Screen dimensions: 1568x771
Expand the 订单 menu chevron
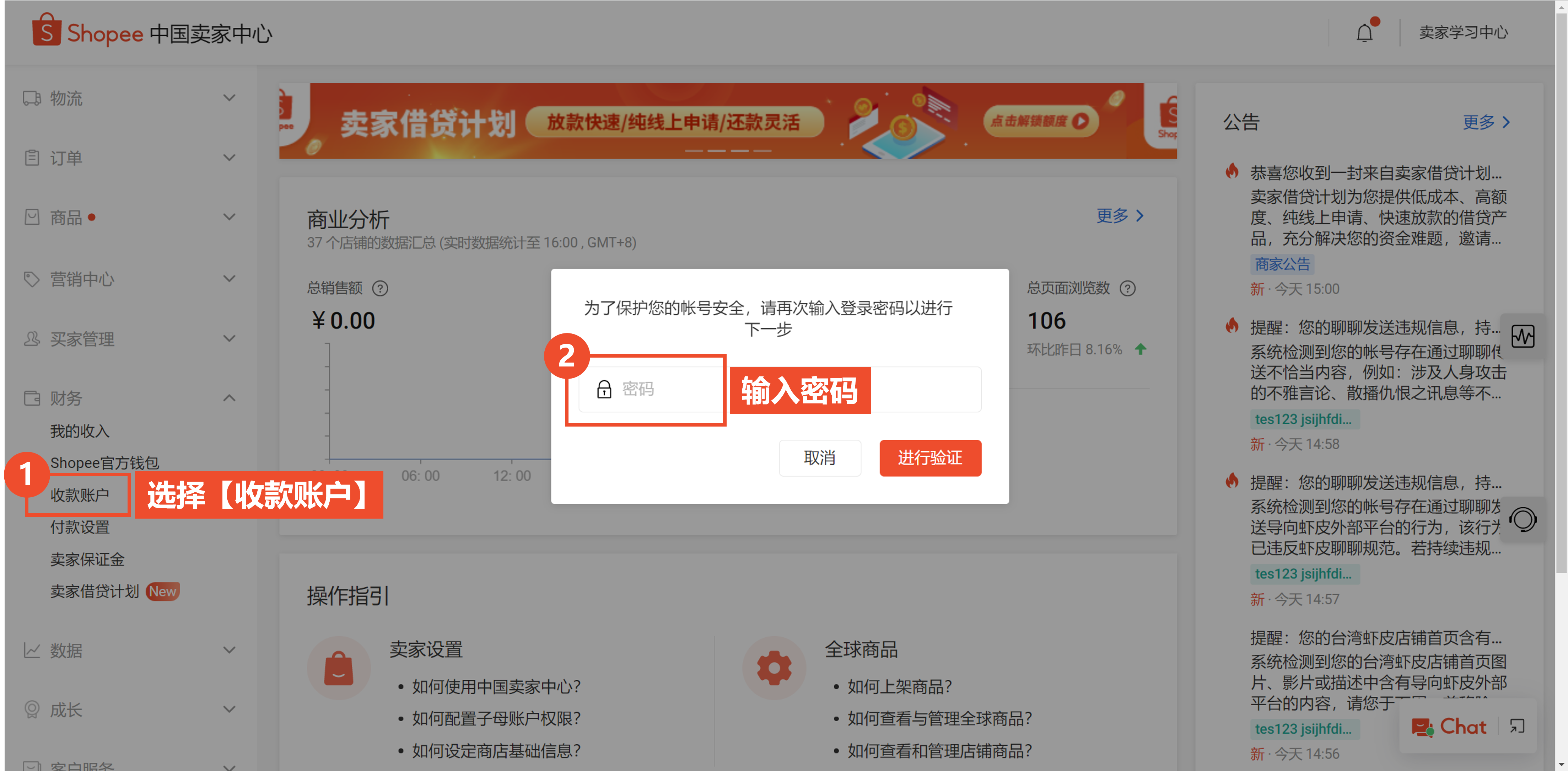tap(229, 157)
